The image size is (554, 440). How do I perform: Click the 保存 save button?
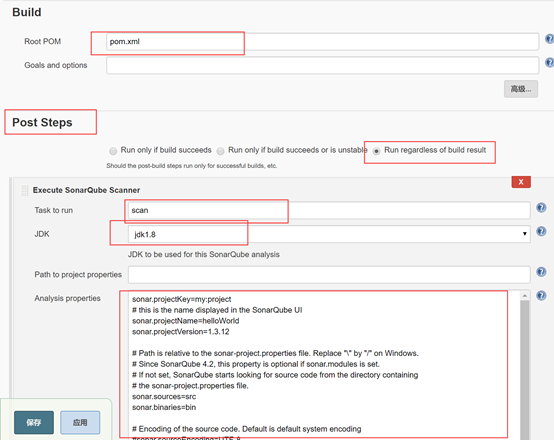pos(34,422)
